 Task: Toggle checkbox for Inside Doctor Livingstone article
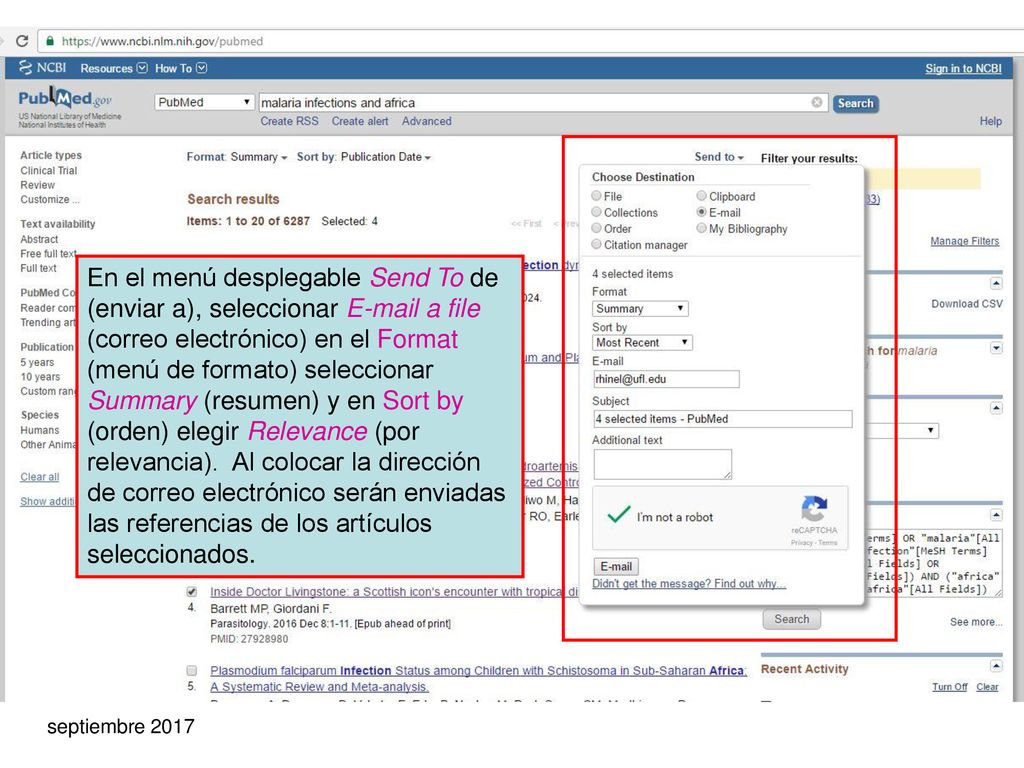tap(191, 592)
